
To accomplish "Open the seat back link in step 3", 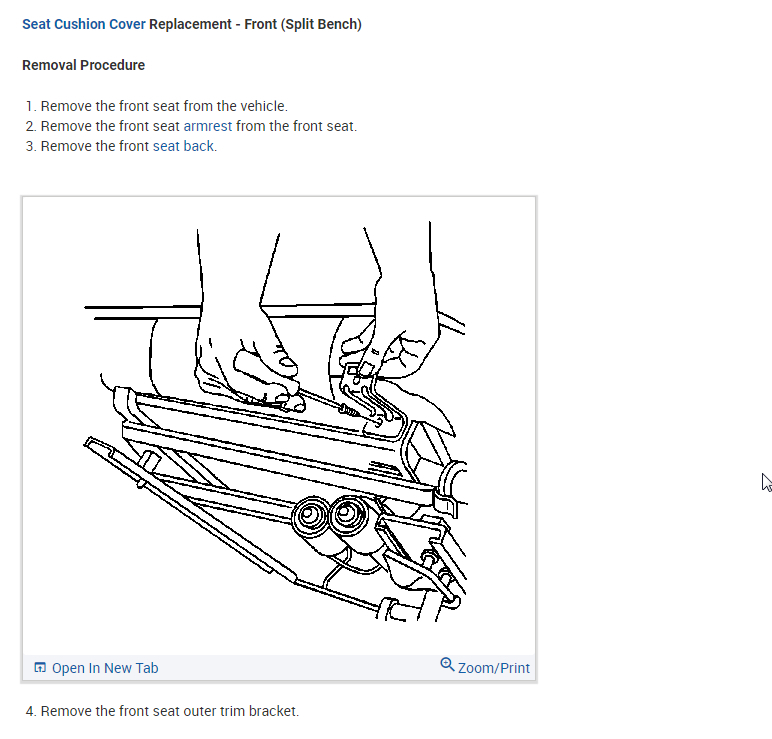I will 183,146.
